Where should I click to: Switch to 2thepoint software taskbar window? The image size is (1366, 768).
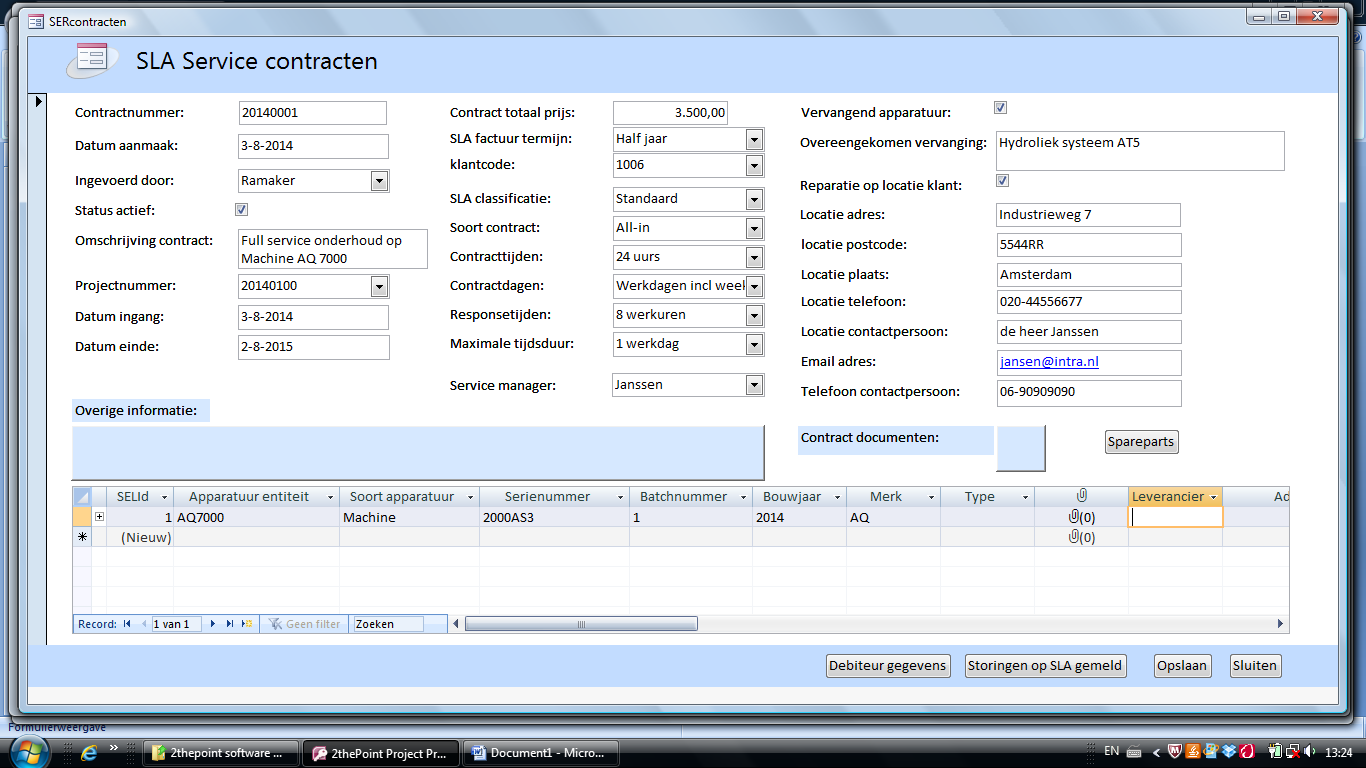(222, 753)
